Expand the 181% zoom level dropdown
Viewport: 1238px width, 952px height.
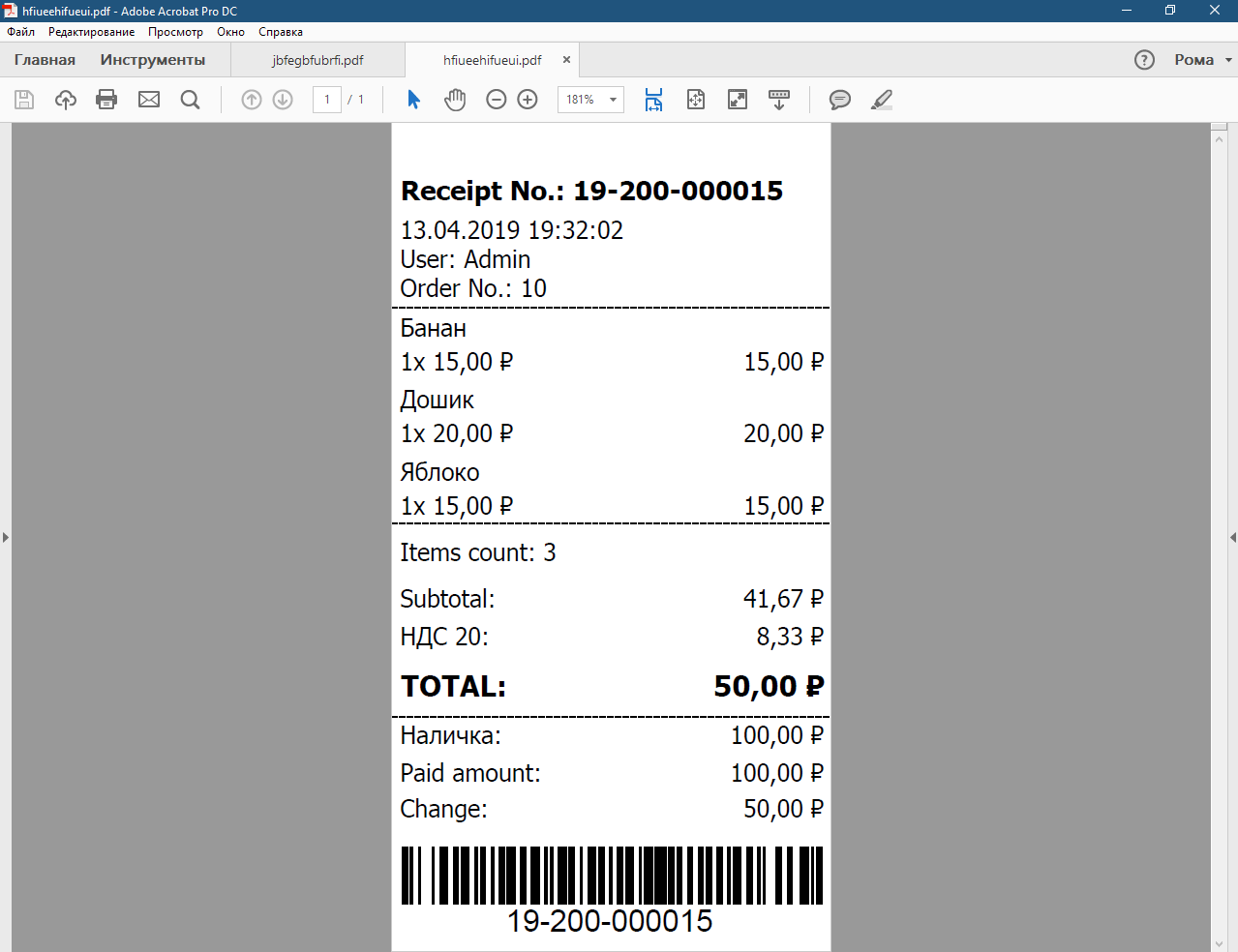[613, 100]
